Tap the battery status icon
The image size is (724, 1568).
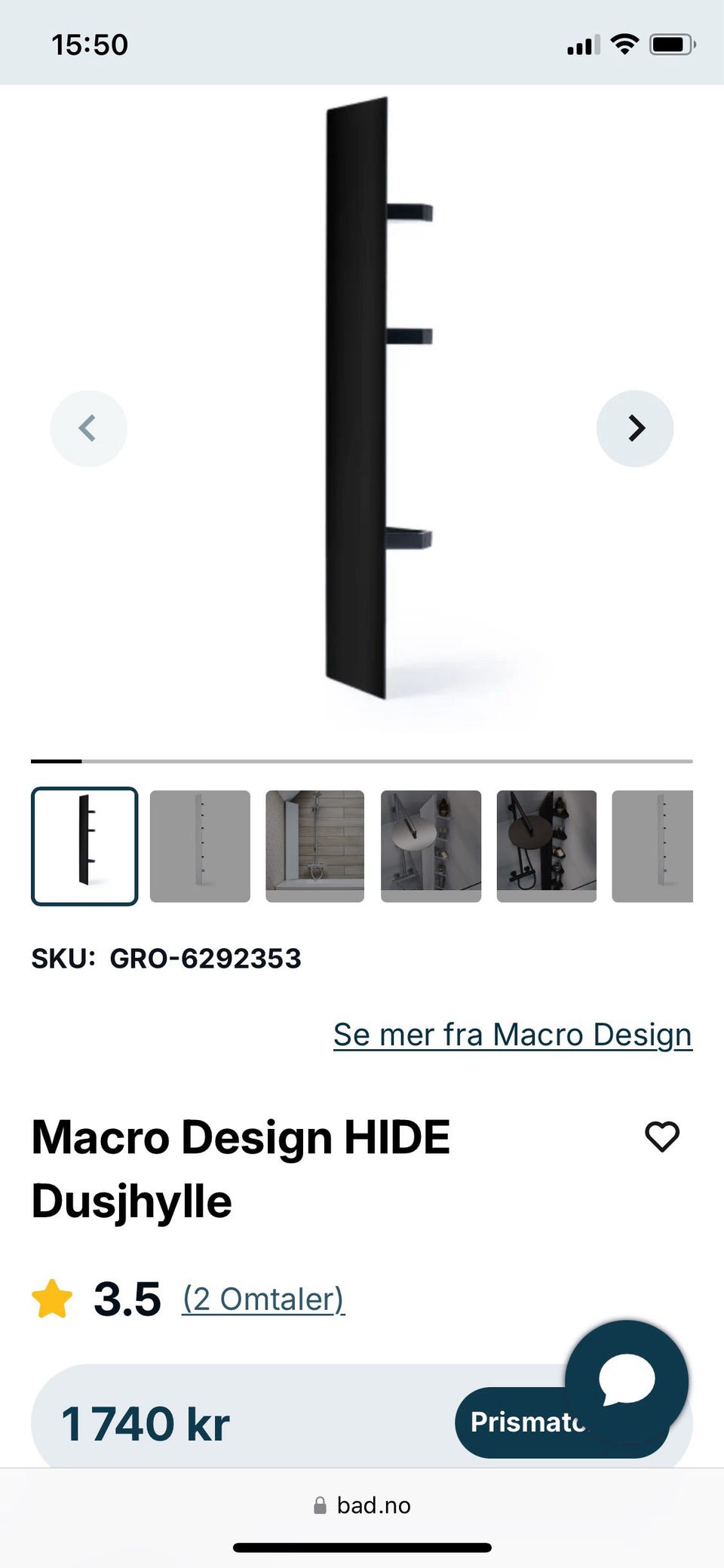(673, 44)
